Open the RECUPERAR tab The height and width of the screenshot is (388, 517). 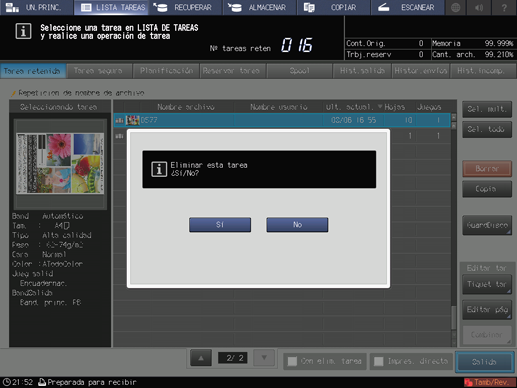[185, 7]
